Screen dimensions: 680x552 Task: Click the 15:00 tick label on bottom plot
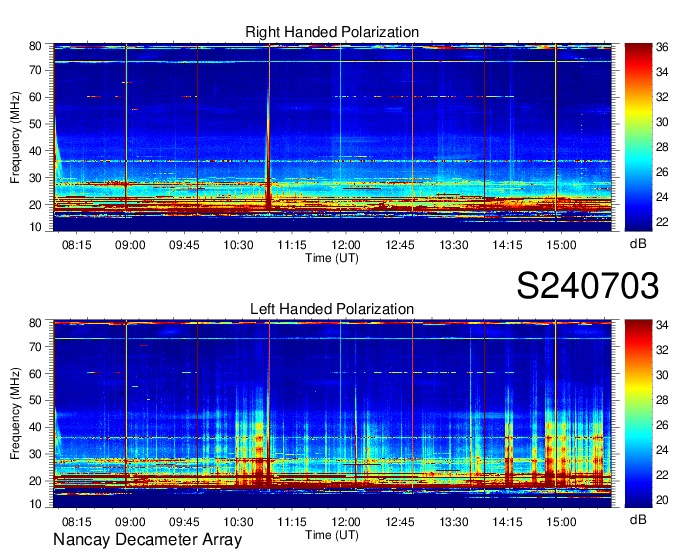point(561,522)
